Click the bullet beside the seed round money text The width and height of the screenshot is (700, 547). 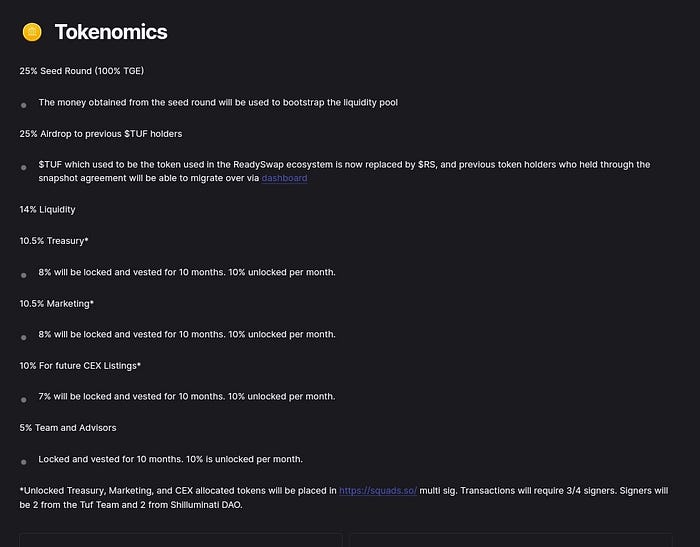point(24,104)
